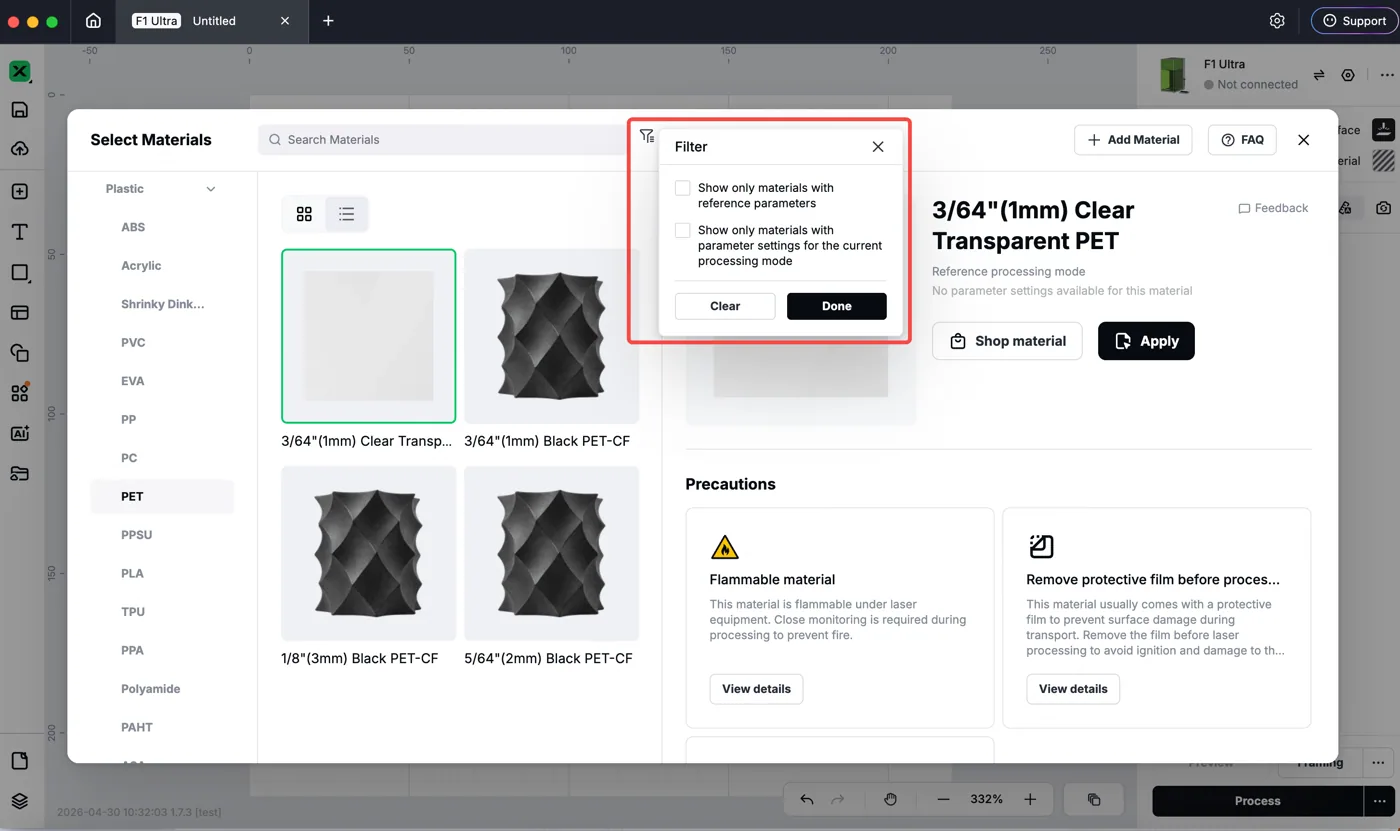
Task: Click Clear in the Filter popup
Action: click(x=725, y=306)
